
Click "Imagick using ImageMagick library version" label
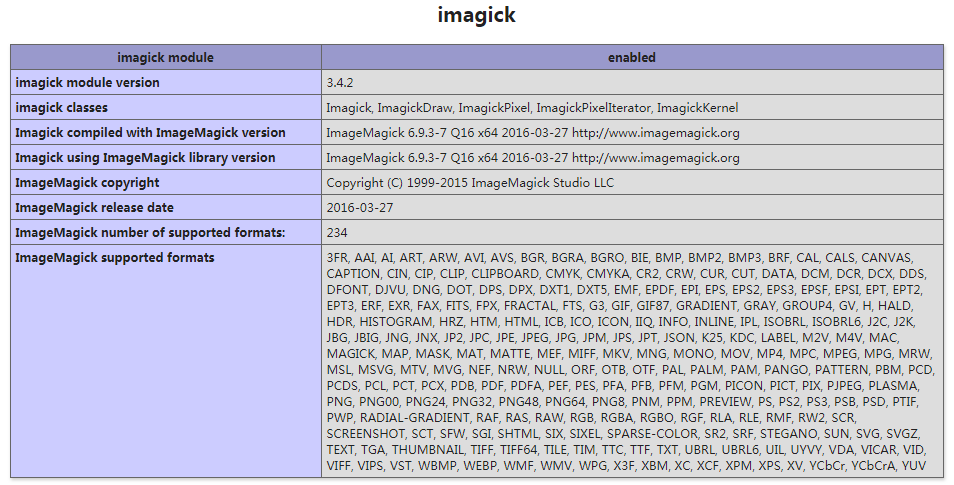(x=145, y=158)
